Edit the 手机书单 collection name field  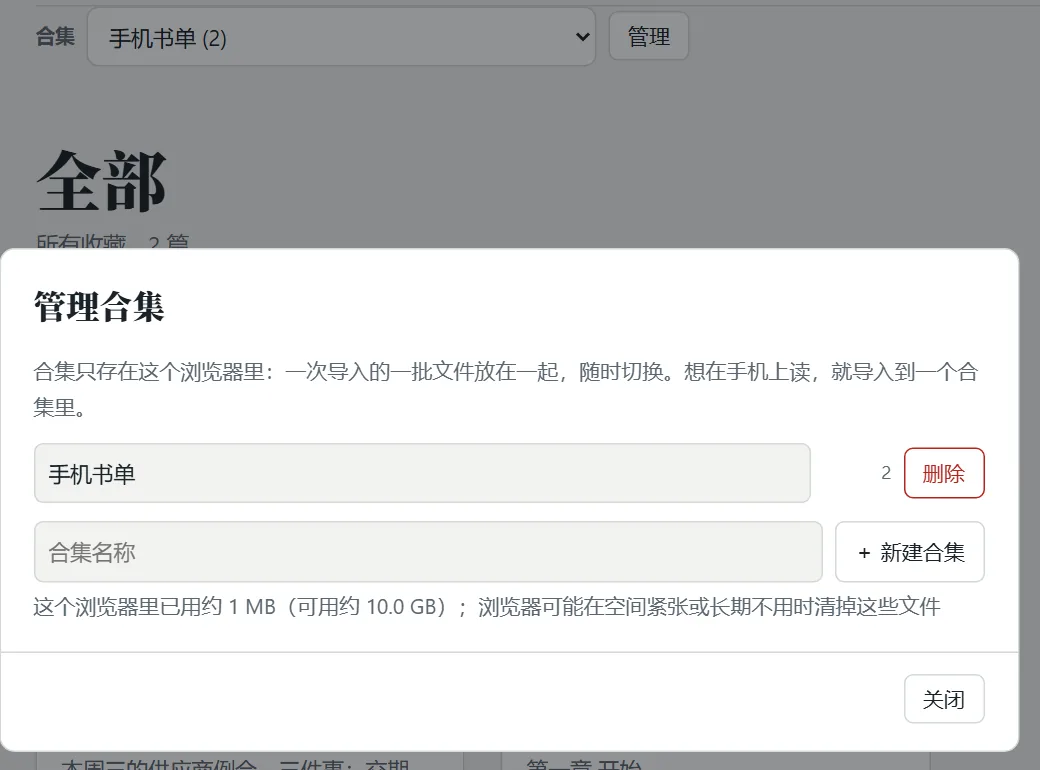pos(422,473)
